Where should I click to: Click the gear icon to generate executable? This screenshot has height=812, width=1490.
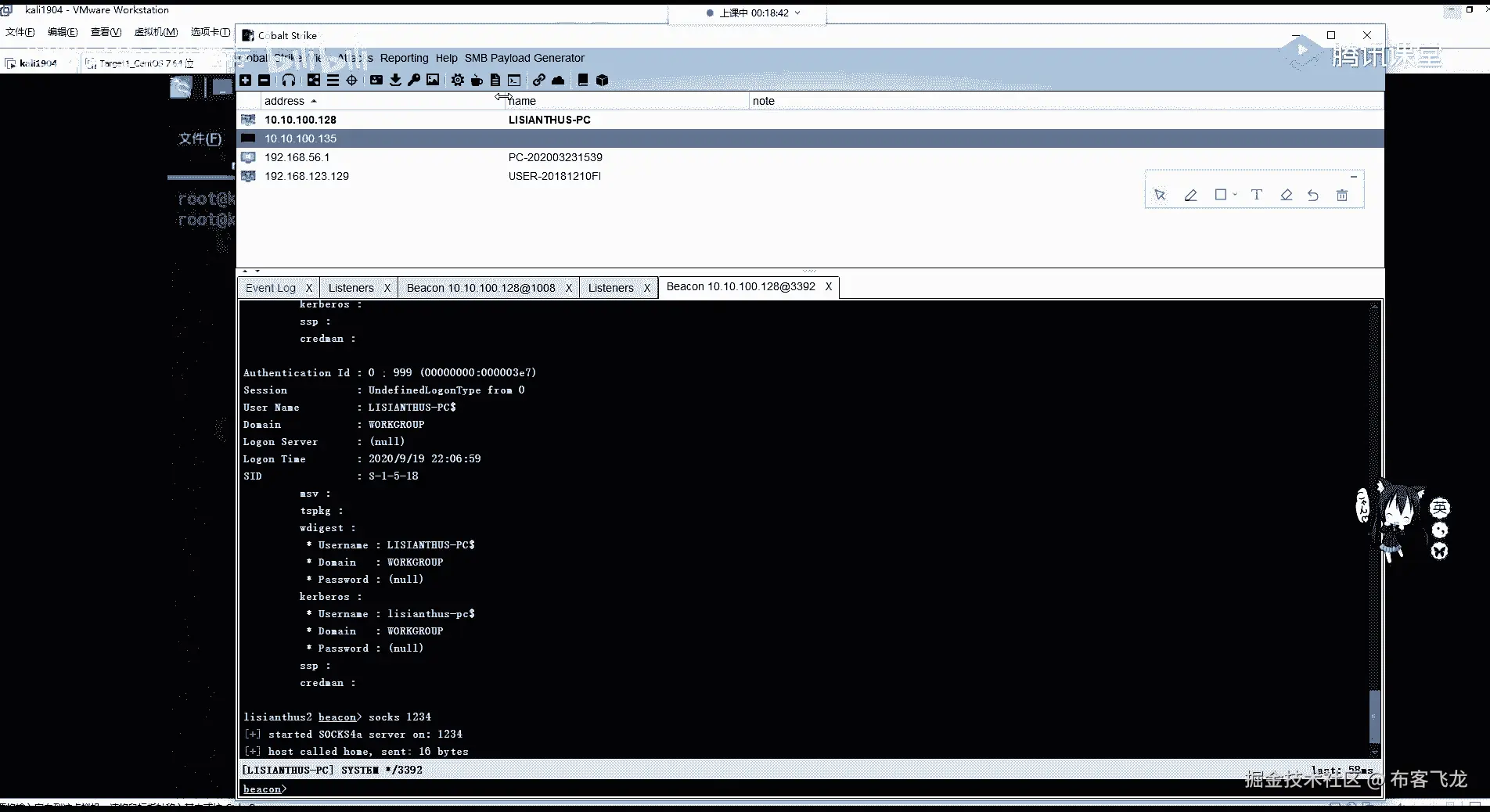(x=458, y=80)
